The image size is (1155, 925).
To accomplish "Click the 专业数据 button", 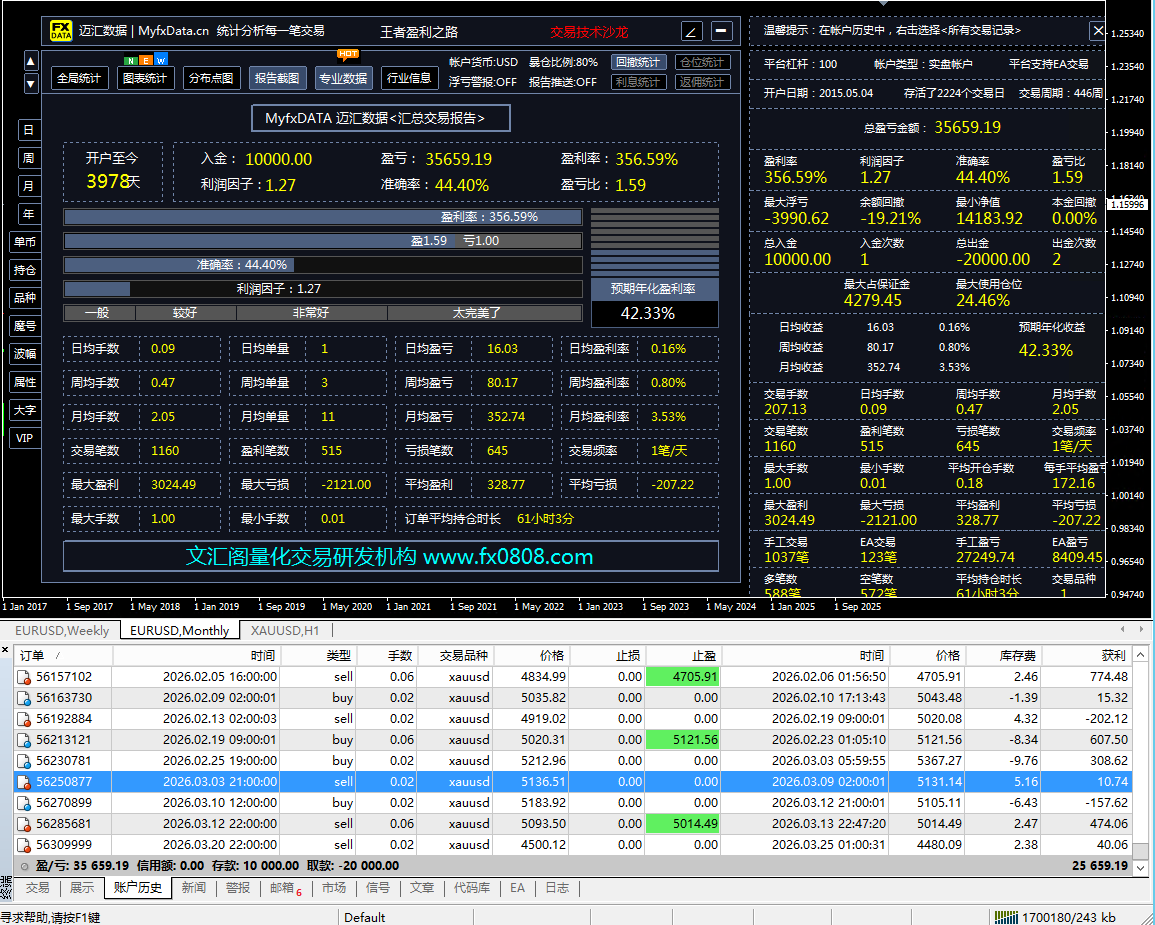I will (x=343, y=78).
